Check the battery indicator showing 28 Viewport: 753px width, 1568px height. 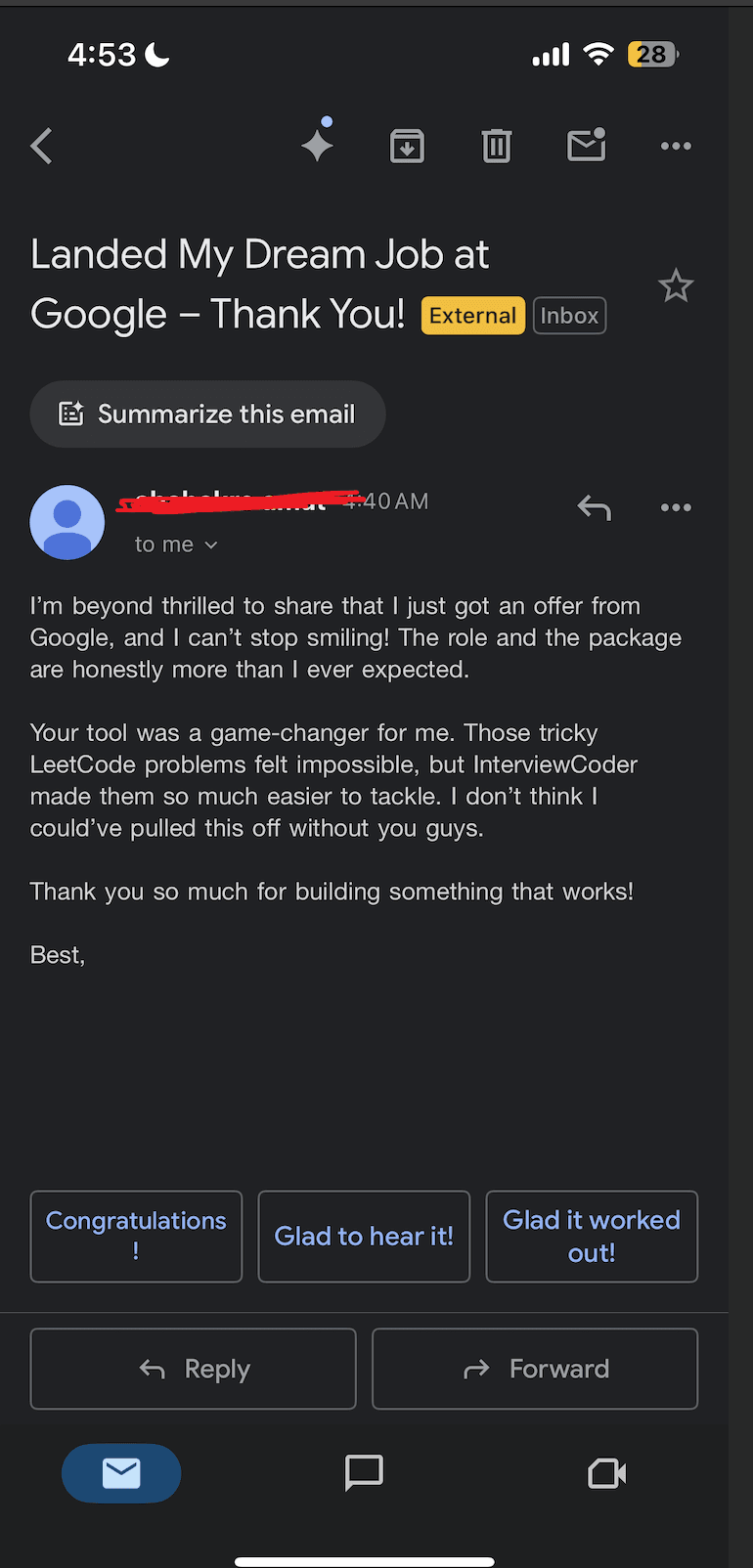pyautogui.click(x=651, y=54)
